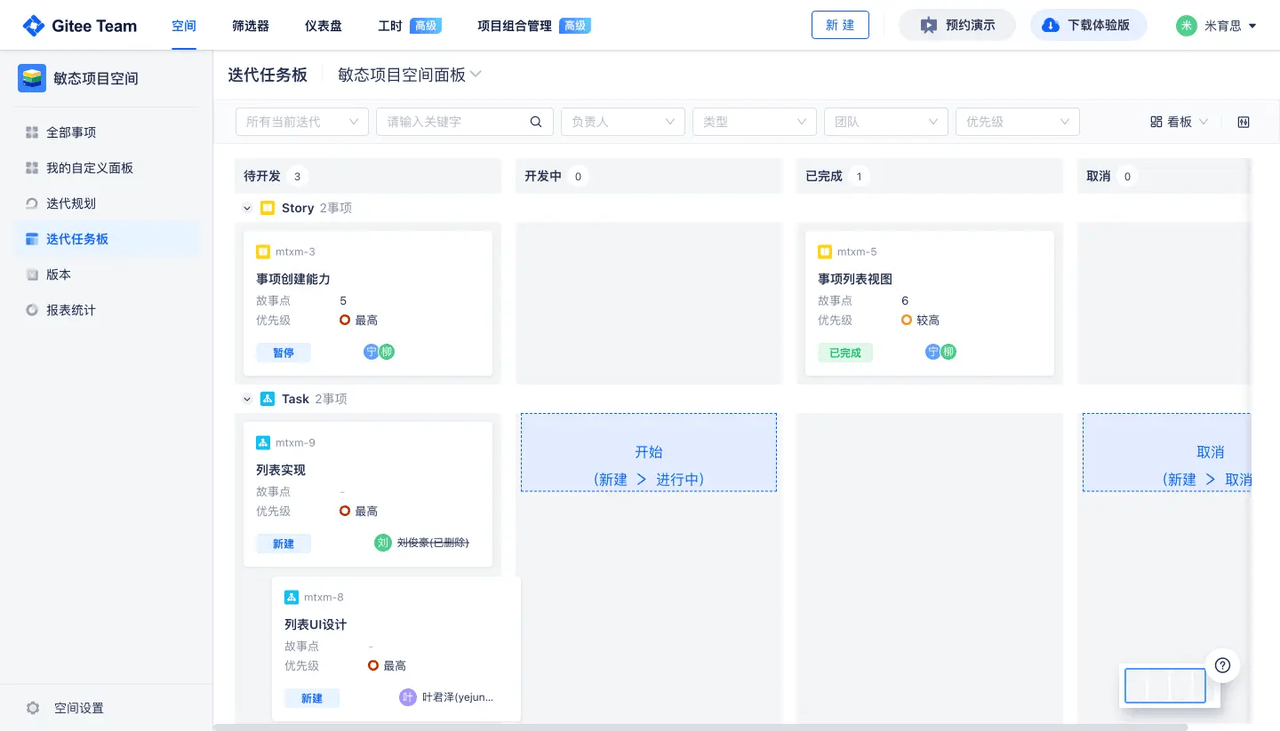The height and width of the screenshot is (731, 1280).
Task: Click the Gitee Team logo
Action: [x=80, y=26]
